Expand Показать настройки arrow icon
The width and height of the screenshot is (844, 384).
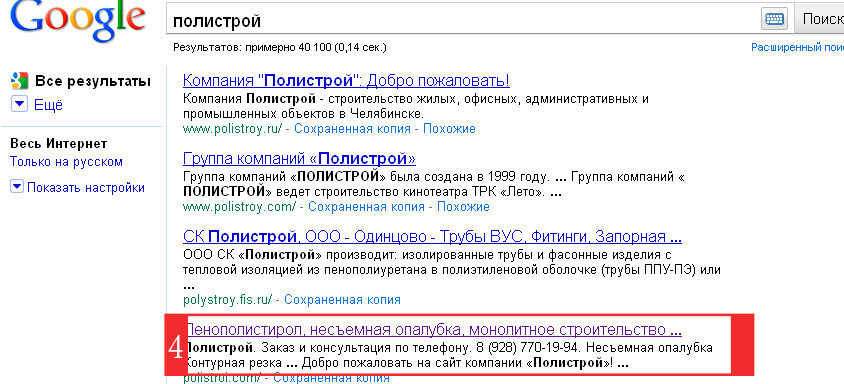pyautogui.click(x=17, y=187)
